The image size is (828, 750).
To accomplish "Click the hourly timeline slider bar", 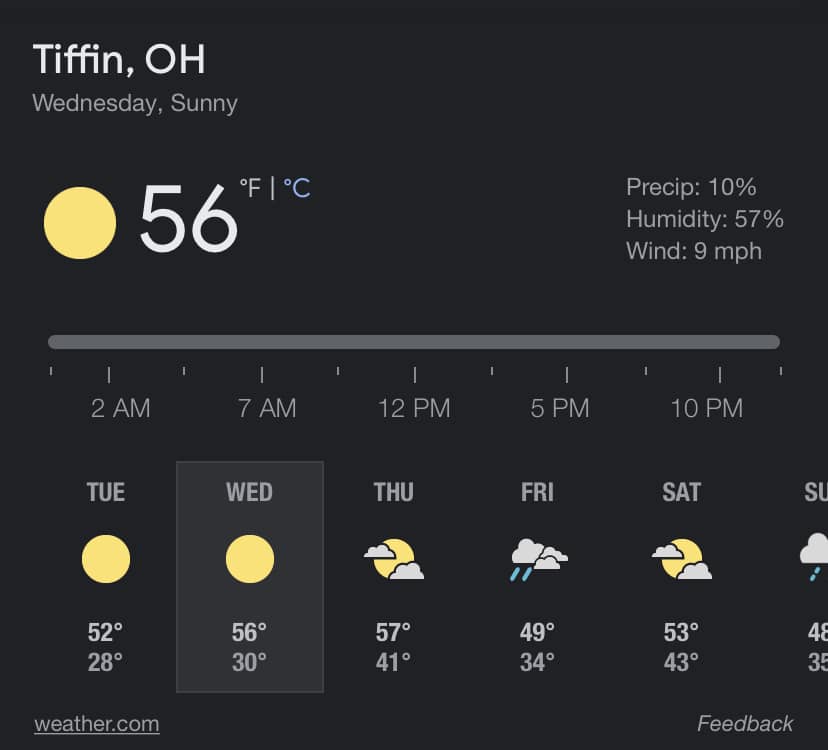I will tap(413, 342).
